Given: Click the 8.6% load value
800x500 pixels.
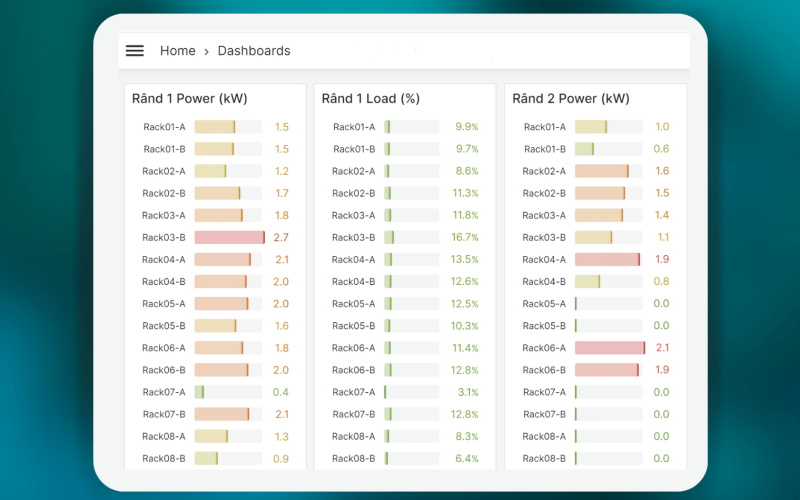Looking at the screenshot, I should [x=467, y=171].
